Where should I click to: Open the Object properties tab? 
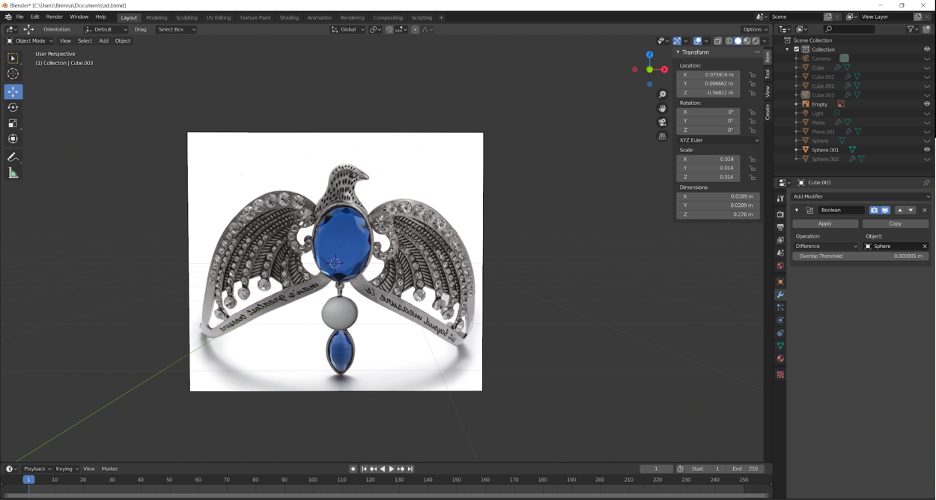780,281
